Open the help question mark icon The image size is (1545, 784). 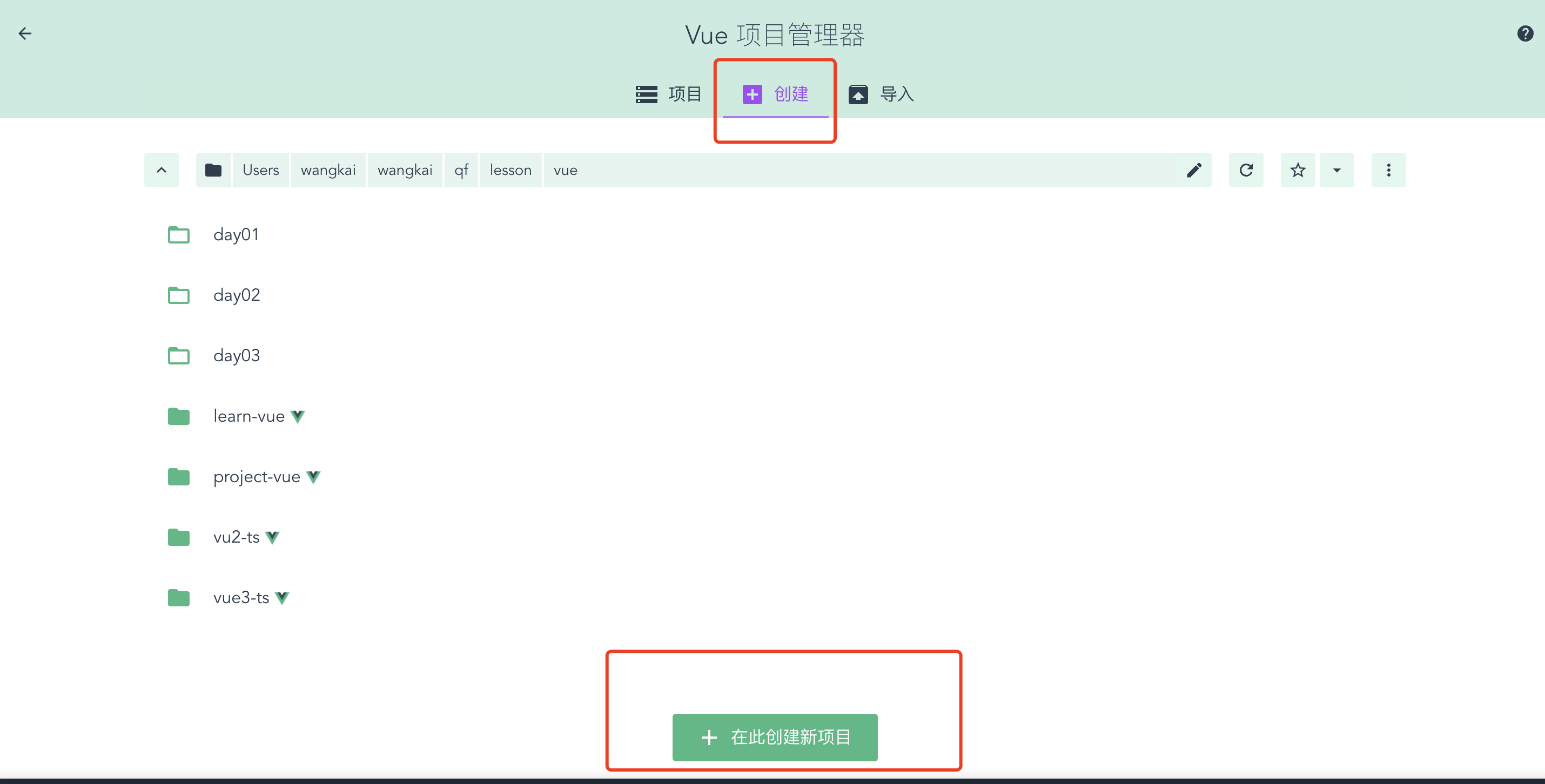coord(1524,33)
